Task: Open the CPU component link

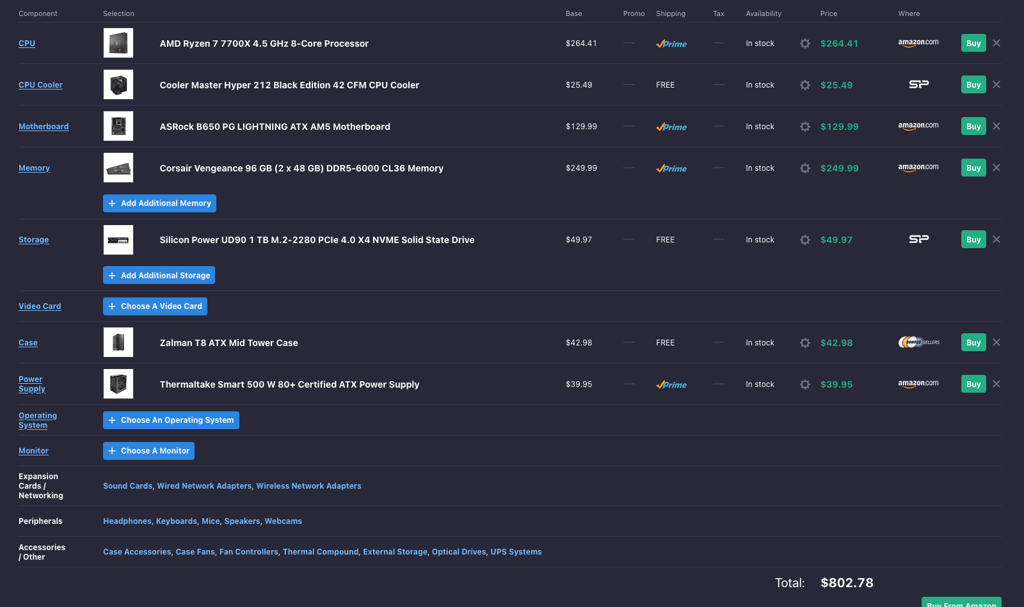Action: pos(27,43)
